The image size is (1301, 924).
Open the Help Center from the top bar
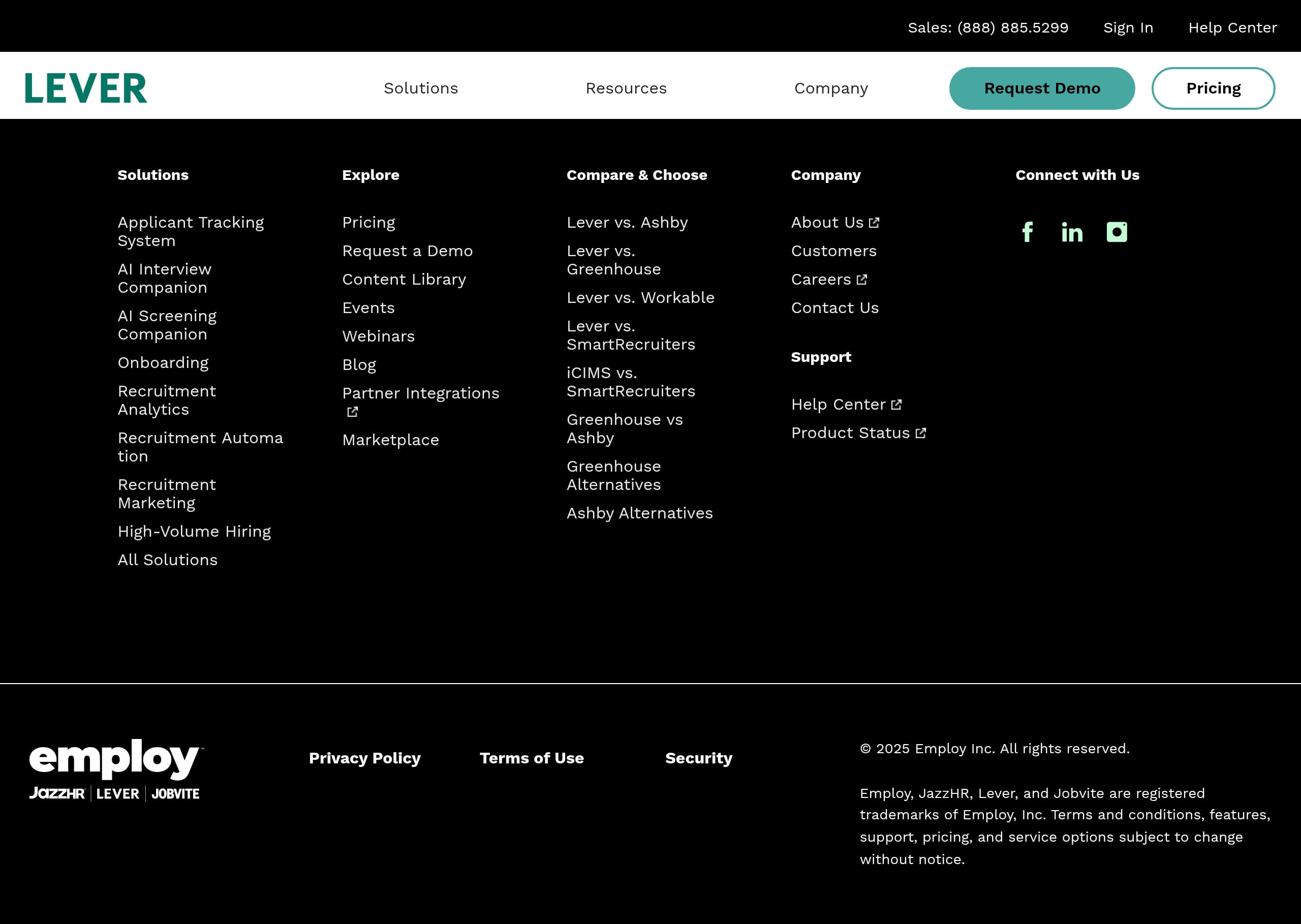click(x=1232, y=27)
